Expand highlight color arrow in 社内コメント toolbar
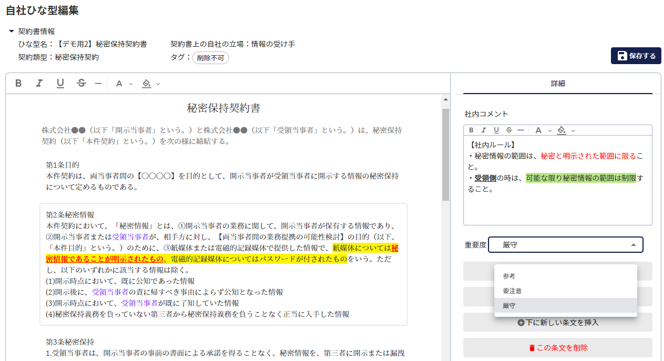Viewport: 664px width, 361px height. coord(573,131)
